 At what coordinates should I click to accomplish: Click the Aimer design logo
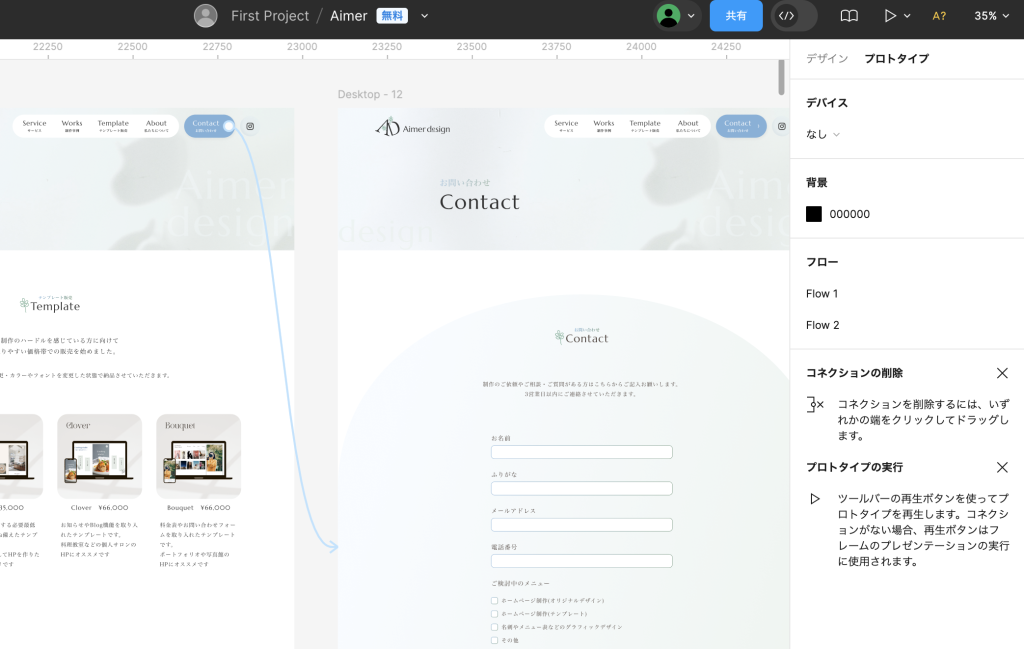(413, 126)
